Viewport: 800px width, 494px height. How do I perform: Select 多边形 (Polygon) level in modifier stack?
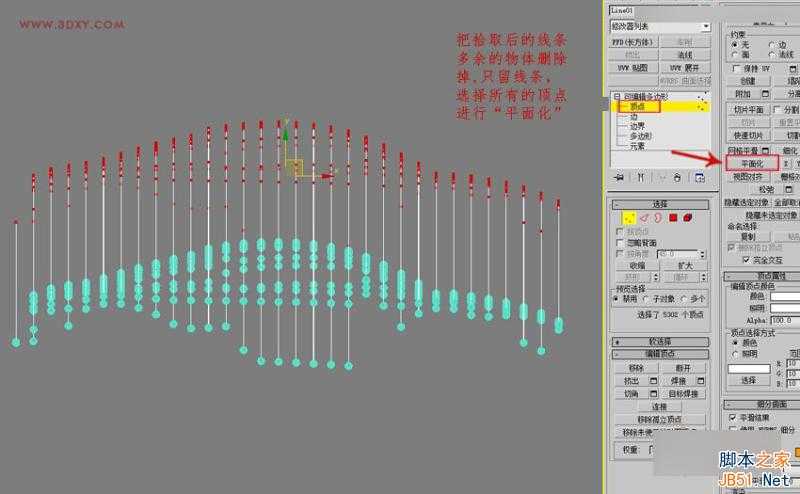641,136
